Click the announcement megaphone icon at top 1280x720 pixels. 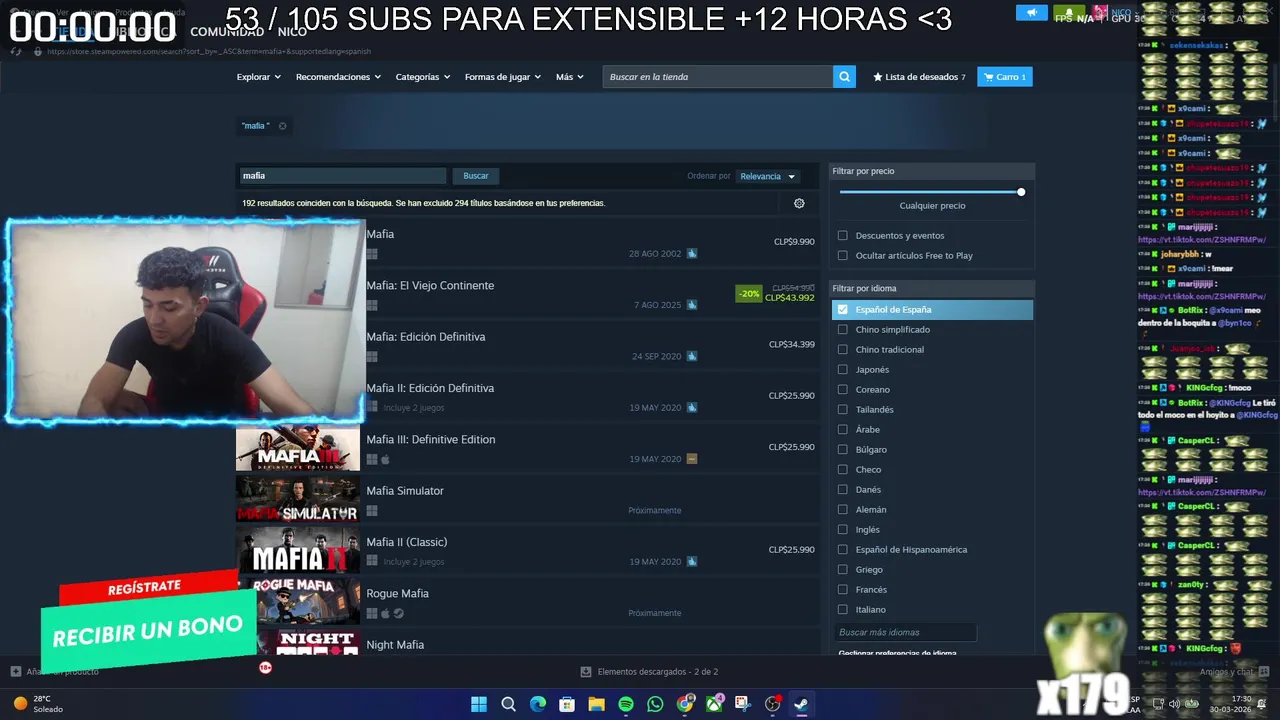click(1031, 13)
